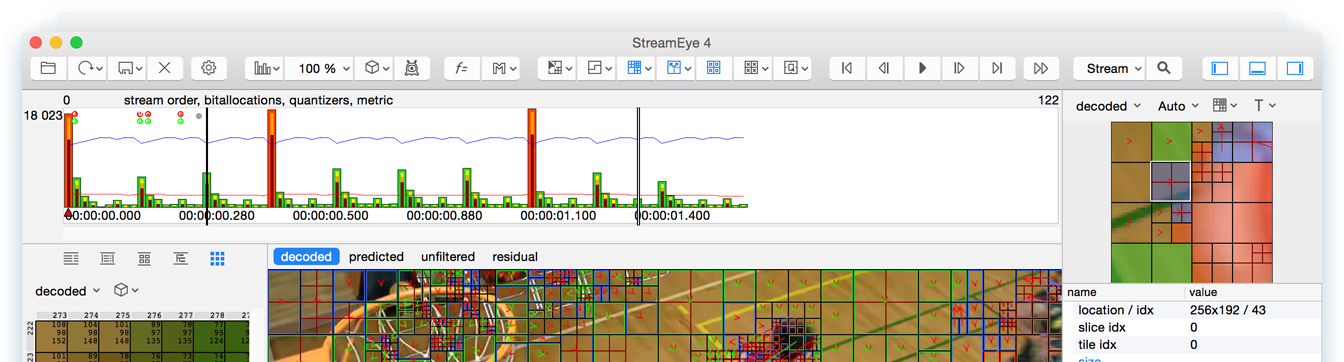Step forward one frame
The height and width of the screenshot is (362, 1344).
pyautogui.click(x=959, y=68)
